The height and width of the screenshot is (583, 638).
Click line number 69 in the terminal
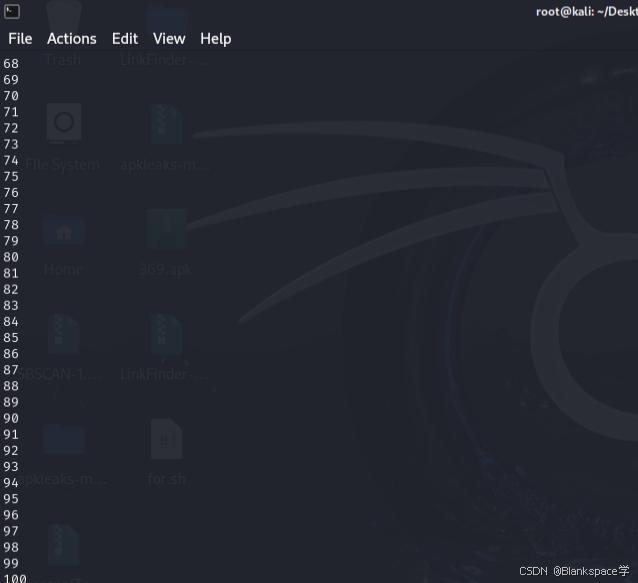click(x=11, y=80)
